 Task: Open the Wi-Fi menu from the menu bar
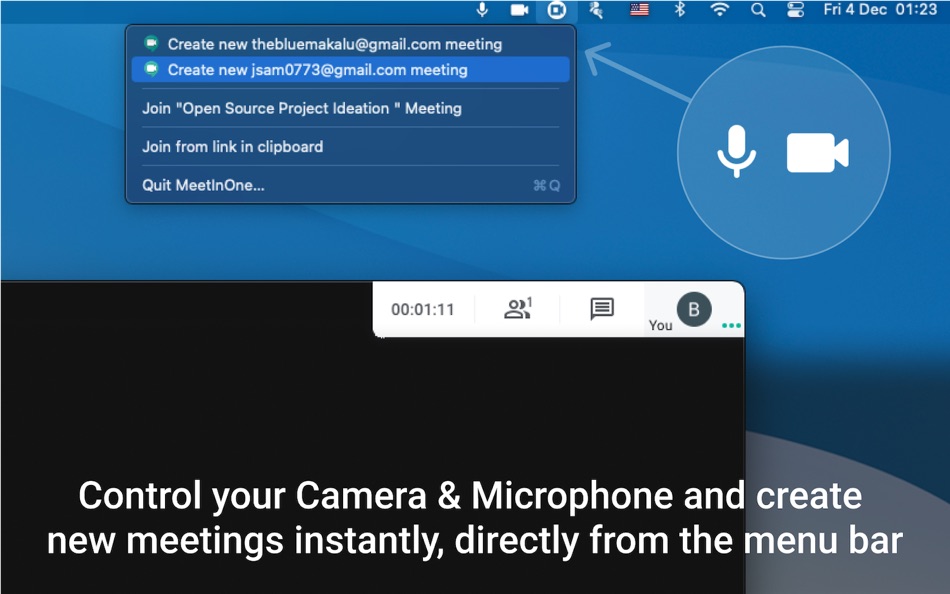719,11
